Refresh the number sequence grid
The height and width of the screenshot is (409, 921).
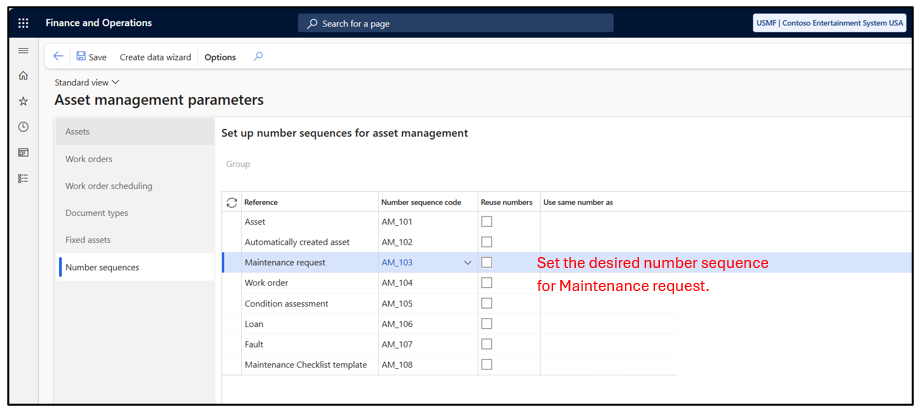(x=232, y=202)
